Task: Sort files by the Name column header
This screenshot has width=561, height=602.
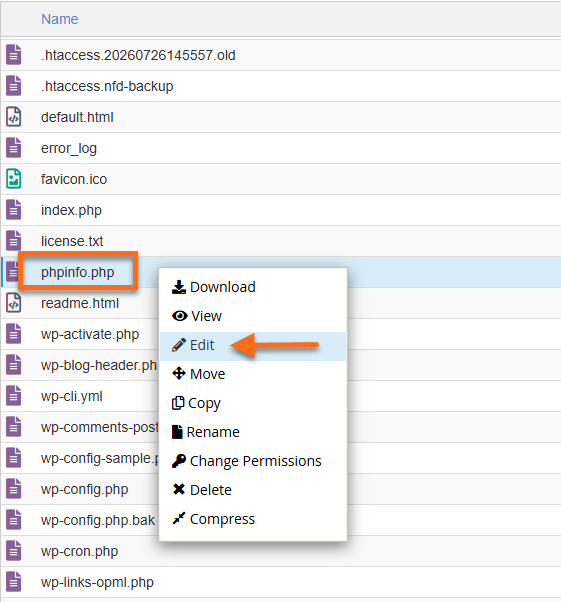Action: (60, 19)
